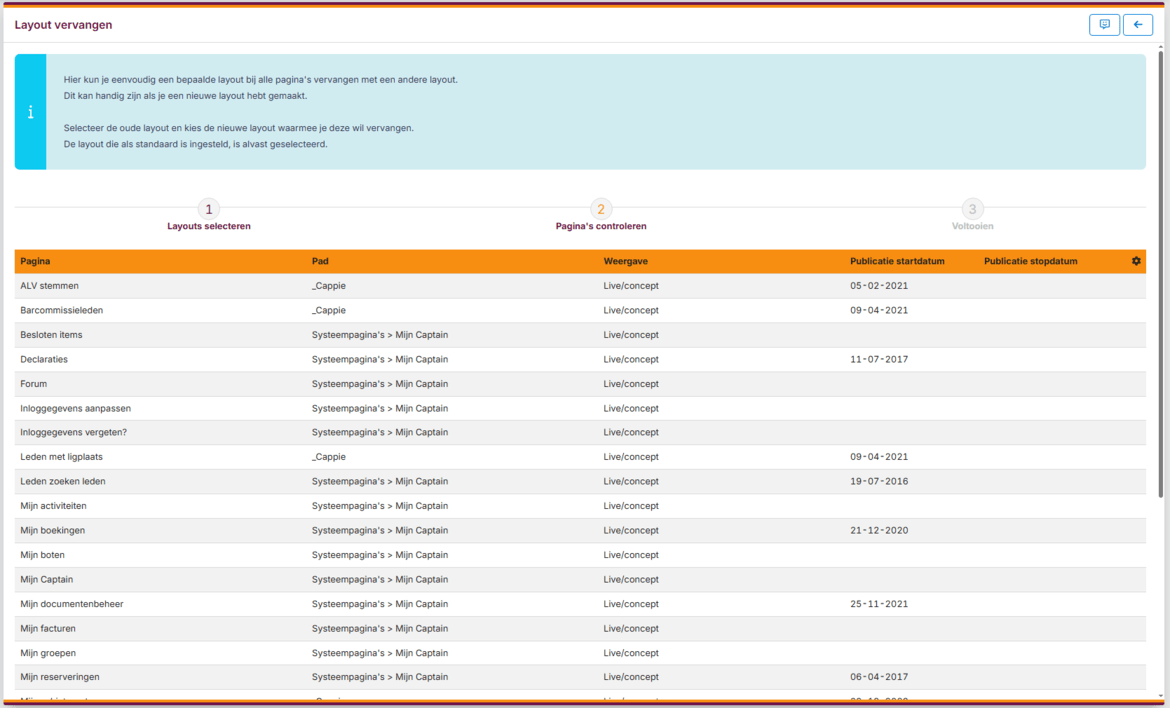Viewport: 1170px width, 708px height.
Task: Click Mijn documentenbeheer row
Action: 72,604
